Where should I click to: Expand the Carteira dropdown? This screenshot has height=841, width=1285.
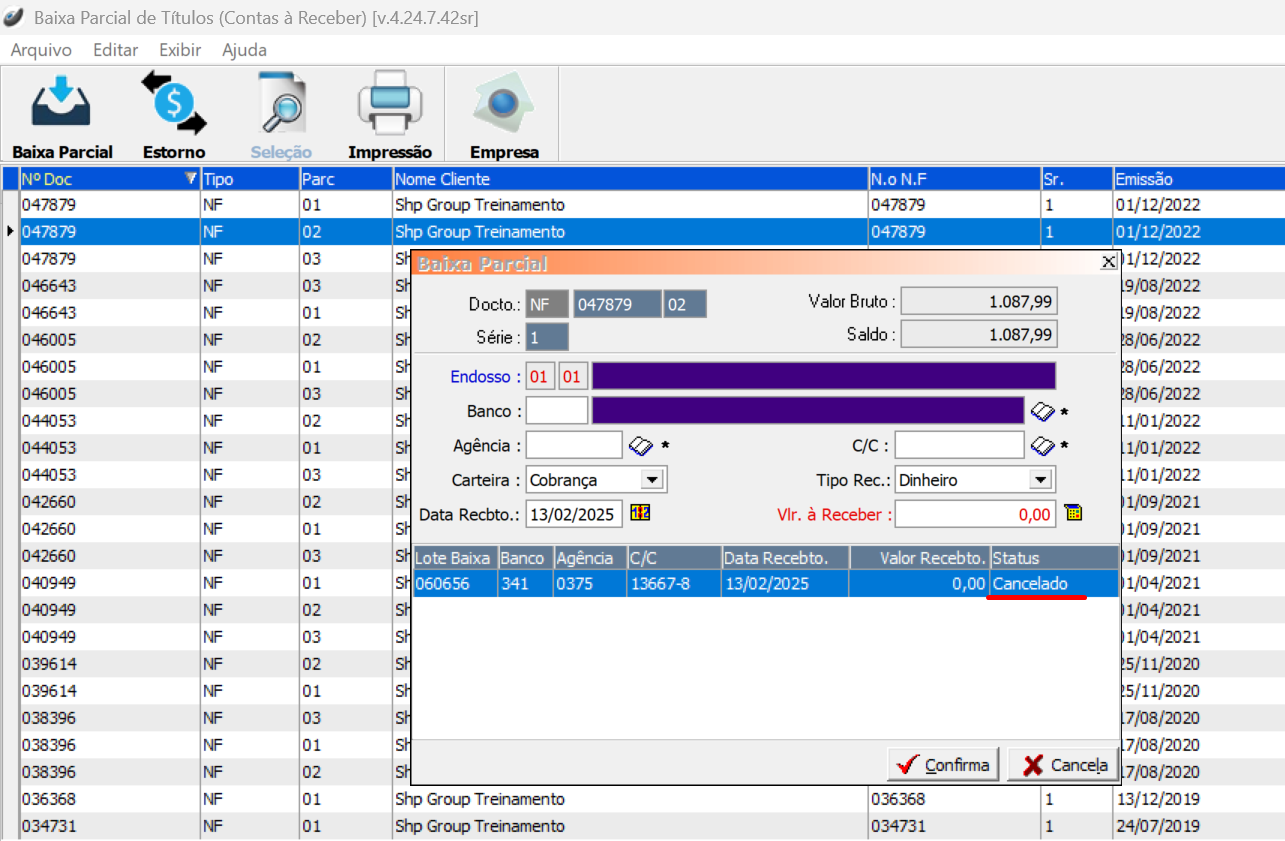[652, 480]
